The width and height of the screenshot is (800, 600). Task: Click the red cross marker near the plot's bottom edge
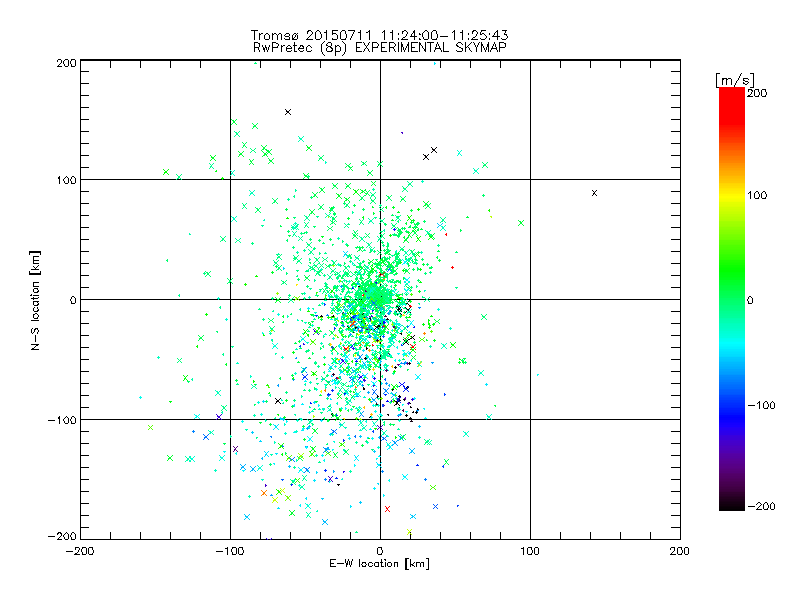tap(387, 509)
